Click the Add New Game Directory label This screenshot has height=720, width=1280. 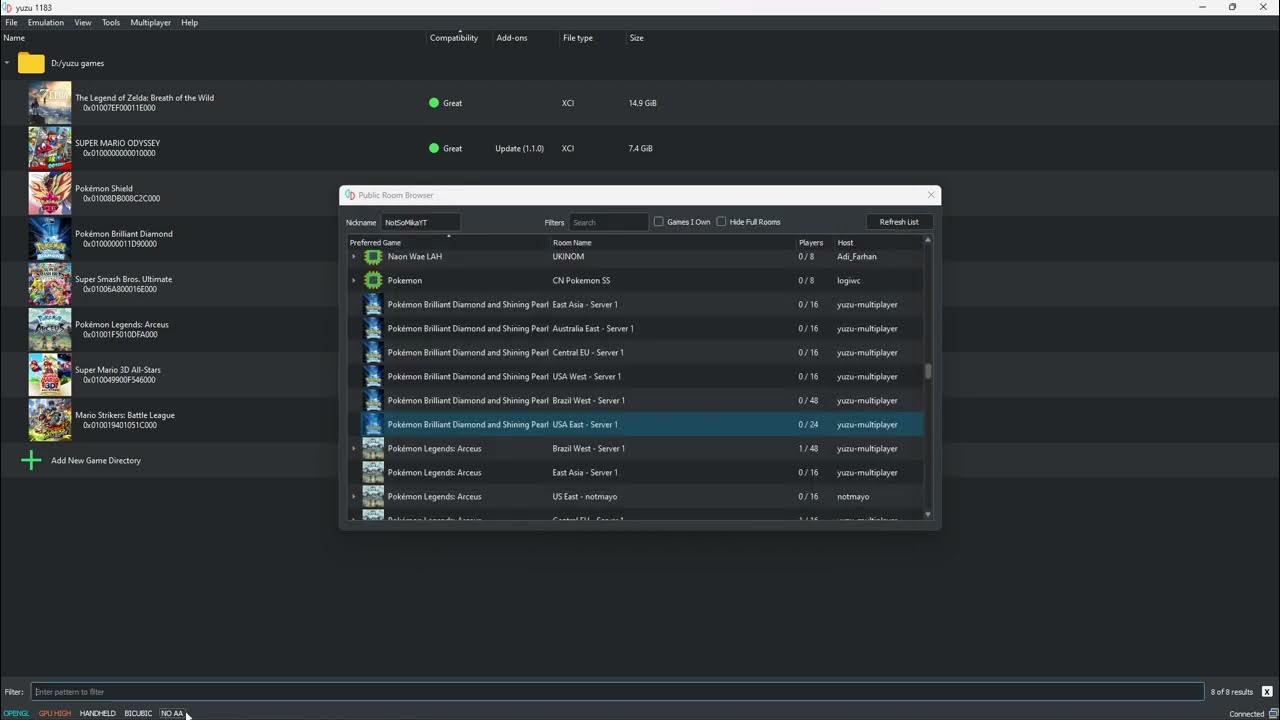(x=96, y=460)
